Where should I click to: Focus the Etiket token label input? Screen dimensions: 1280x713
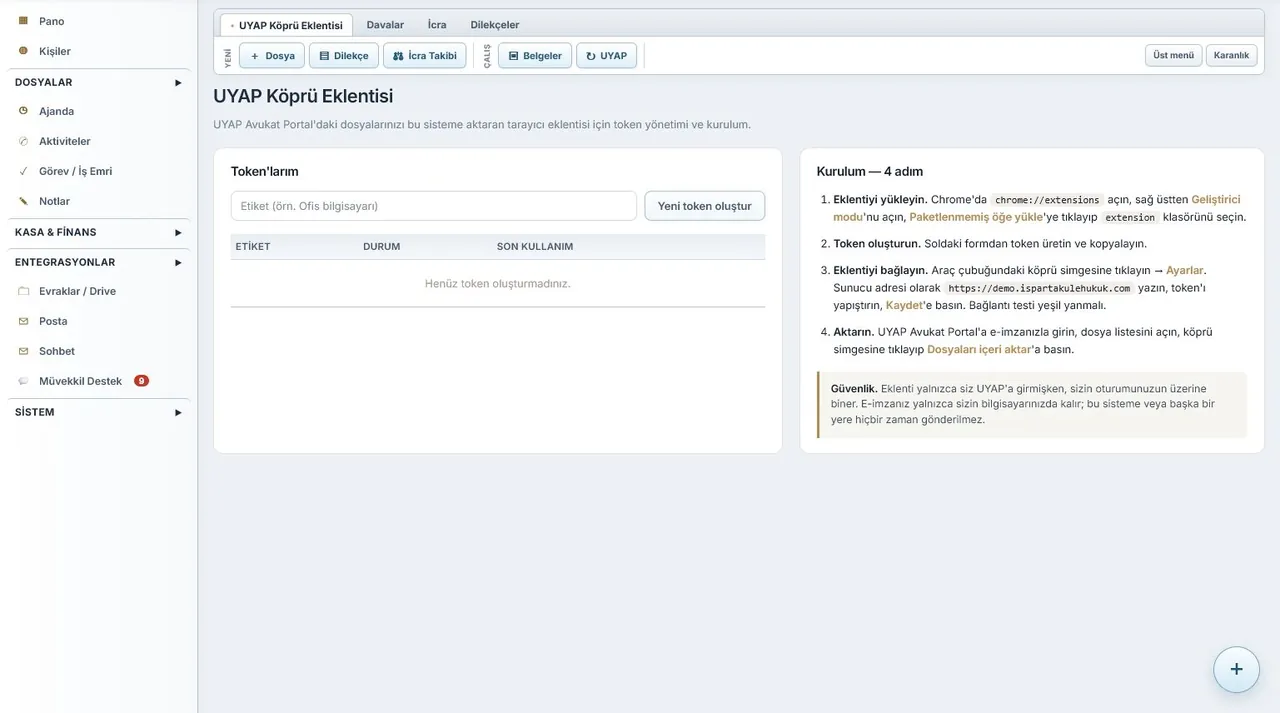tap(434, 206)
